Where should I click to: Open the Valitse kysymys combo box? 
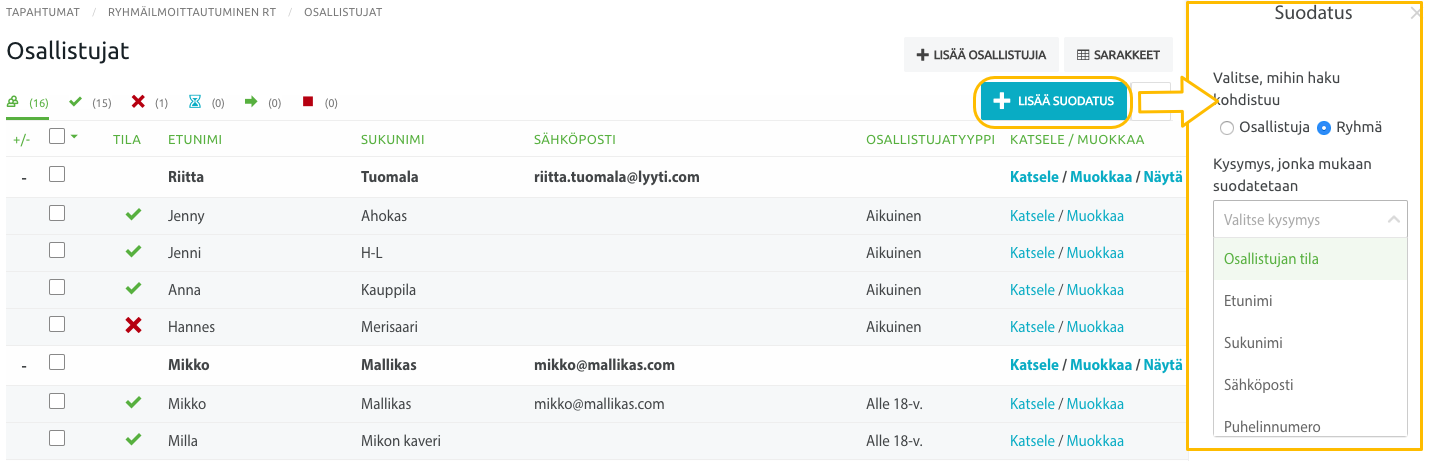tap(1310, 219)
